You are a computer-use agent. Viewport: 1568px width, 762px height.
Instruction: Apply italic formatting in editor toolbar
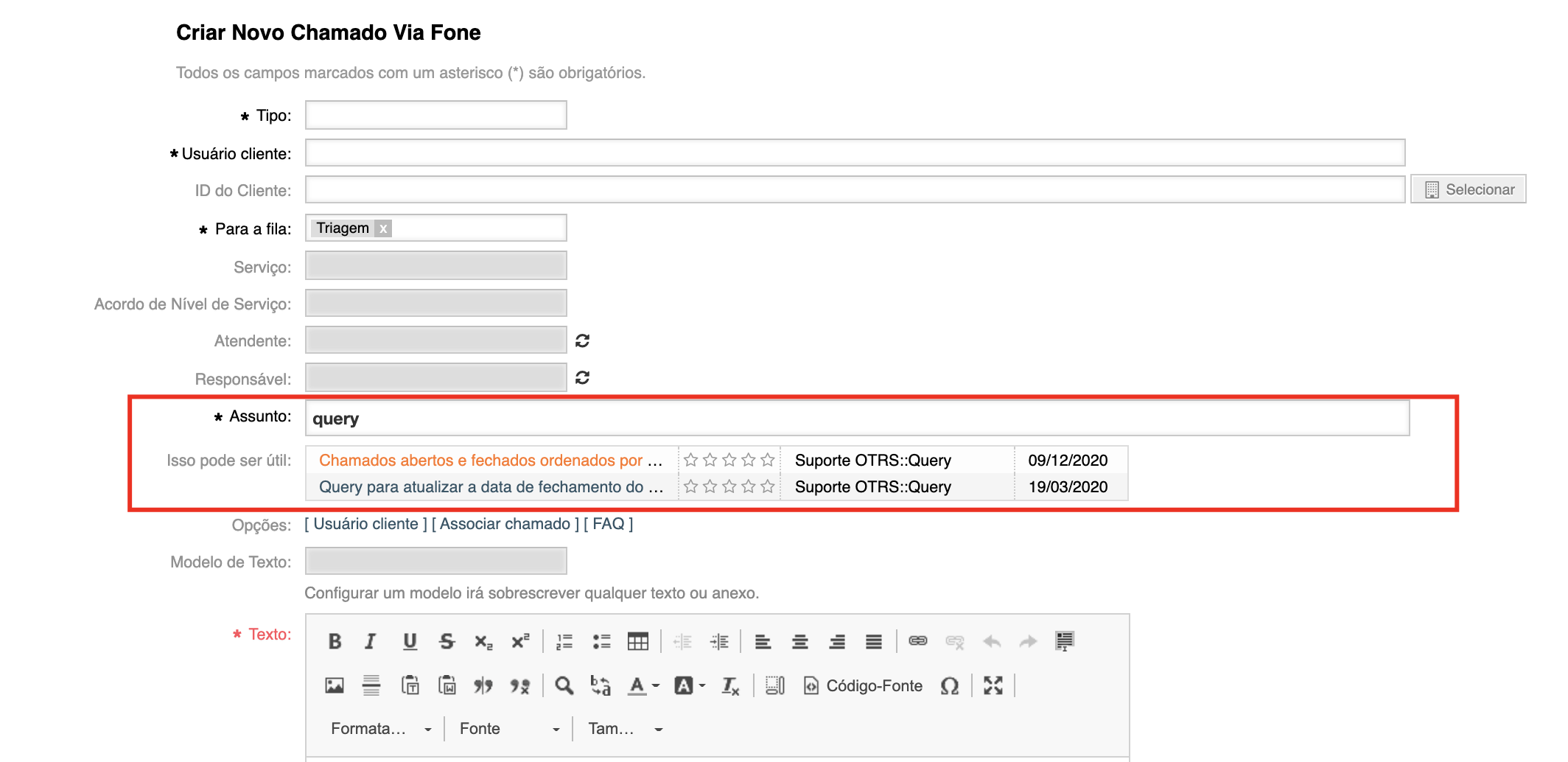point(371,642)
